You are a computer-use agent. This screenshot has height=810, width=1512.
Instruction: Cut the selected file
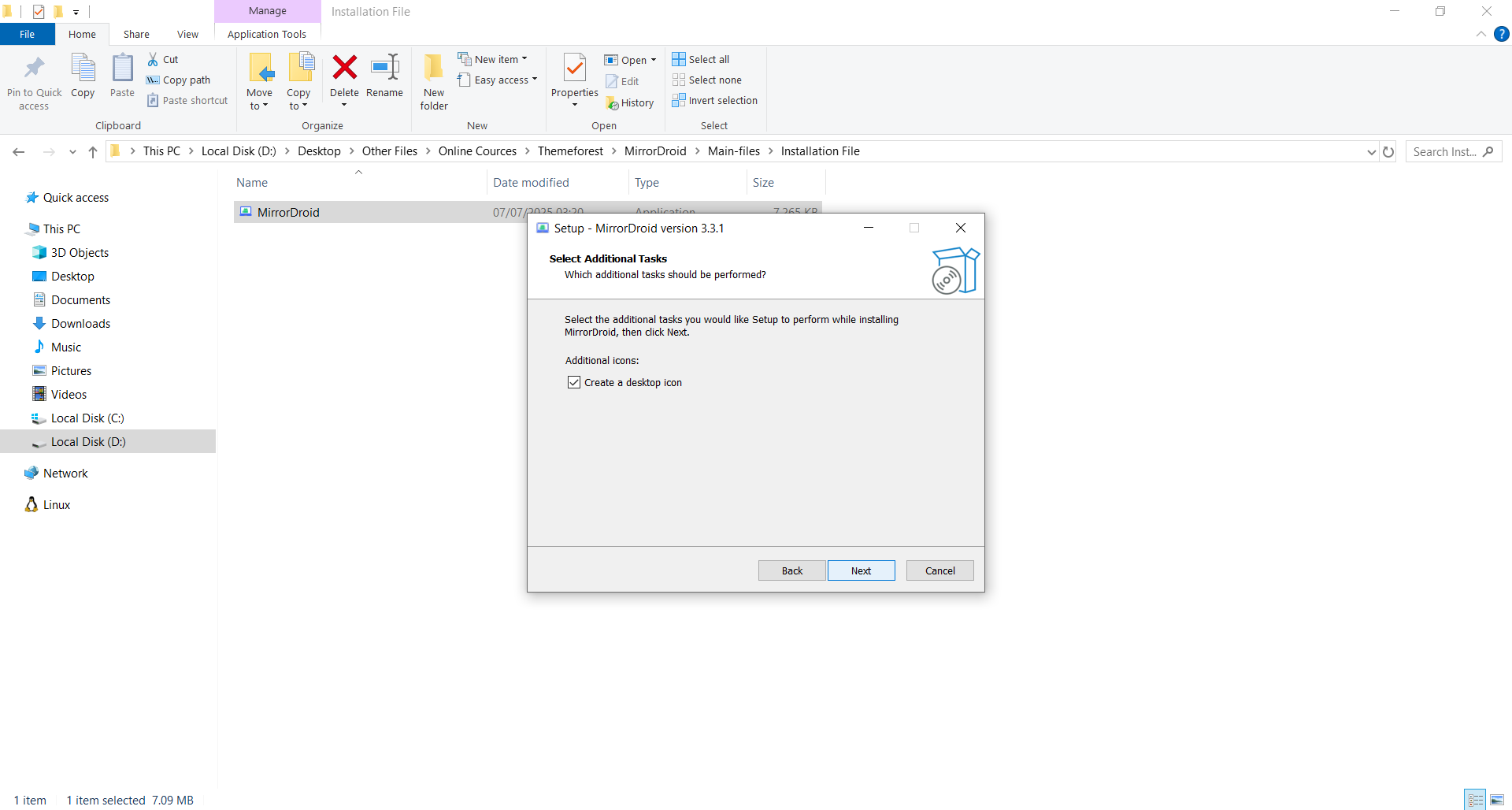pos(163,59)
